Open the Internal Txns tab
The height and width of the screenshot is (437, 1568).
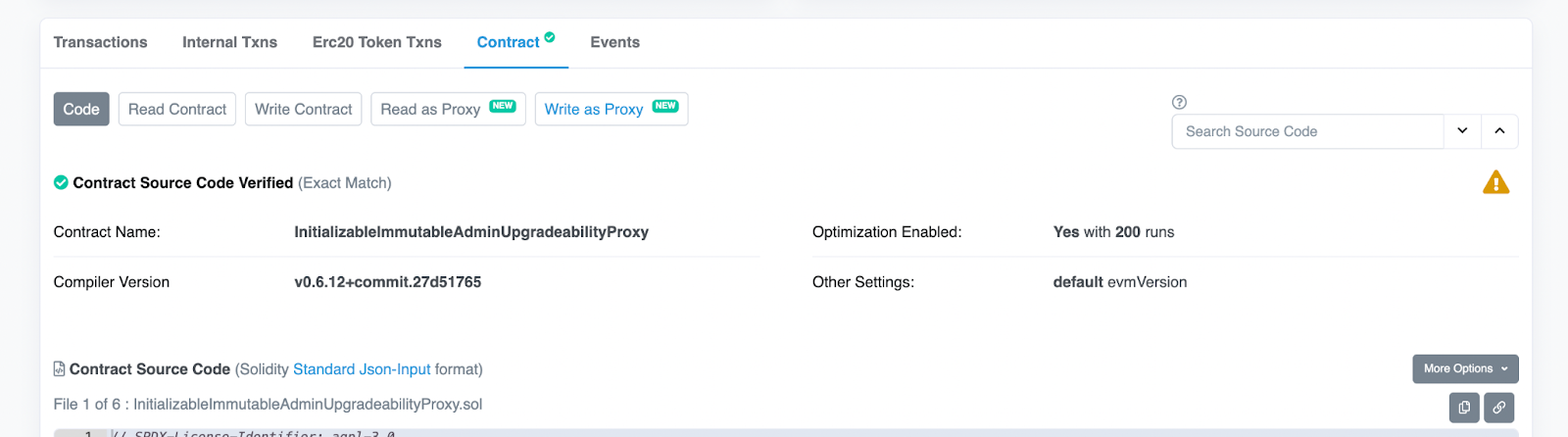coord(229,42)
